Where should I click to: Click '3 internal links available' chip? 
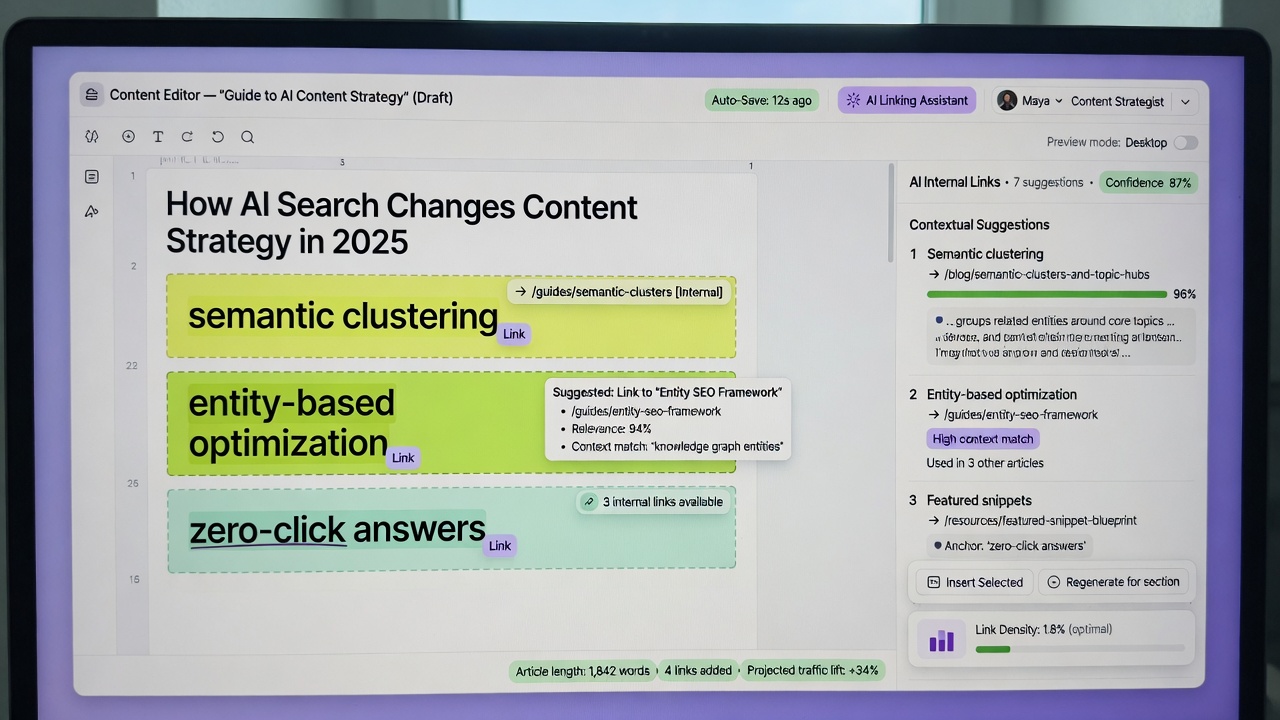point(655,502)
